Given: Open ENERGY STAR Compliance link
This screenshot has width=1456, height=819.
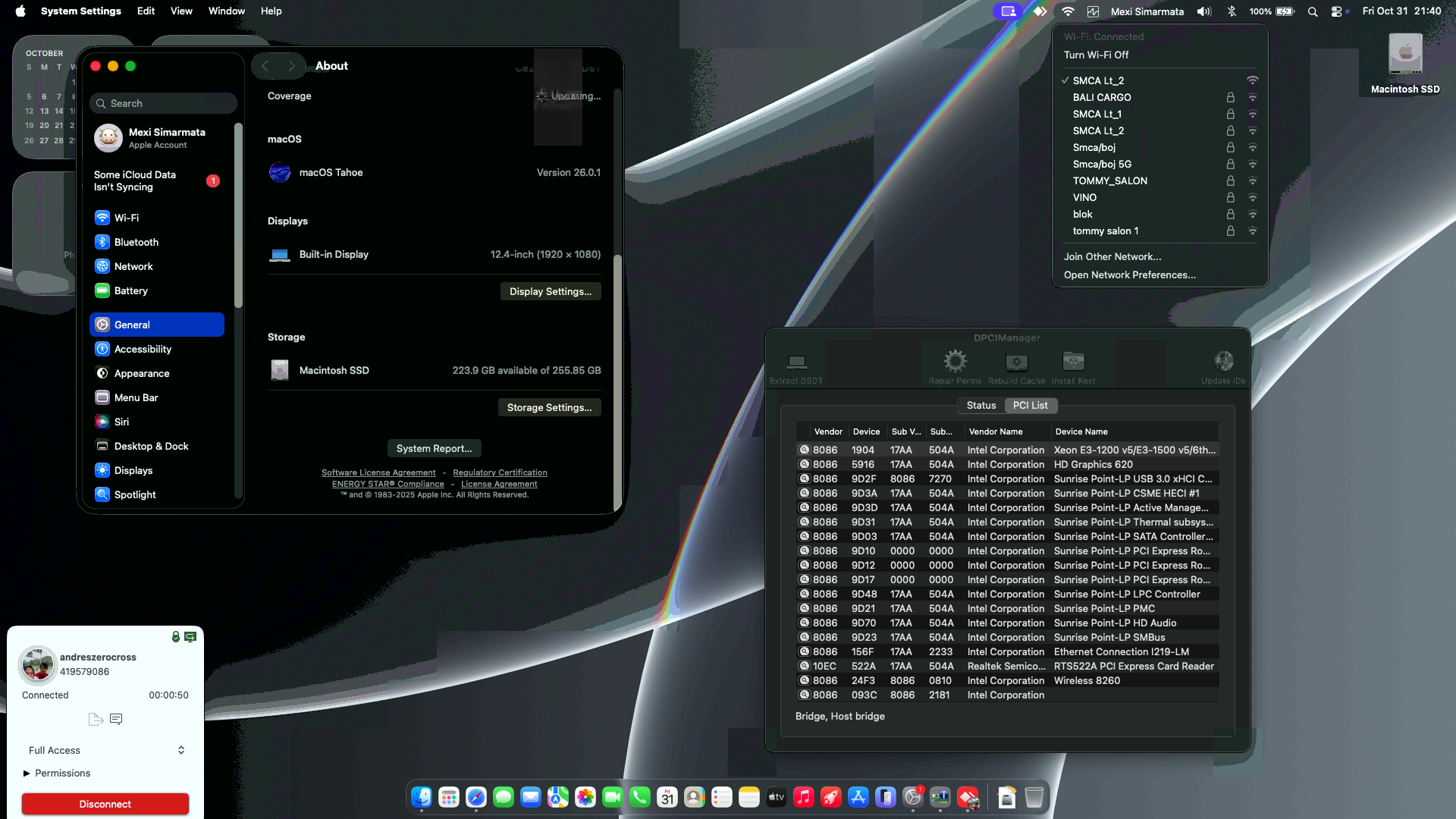Looking at the screenshot, I should click(x=388, y=484).
